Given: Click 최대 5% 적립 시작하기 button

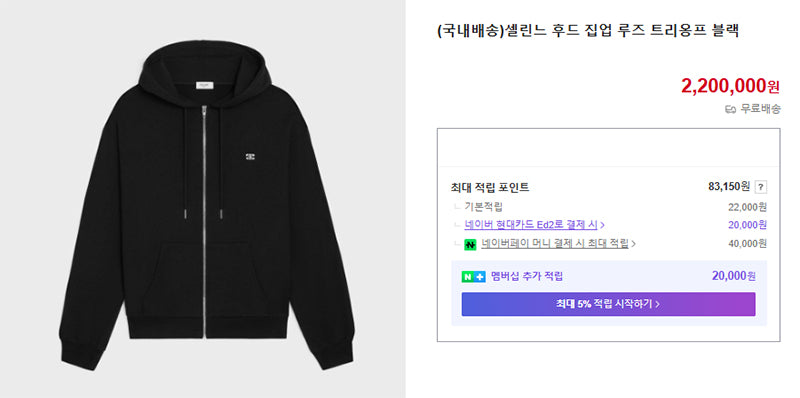Looking at the screenshot, I should [608, 304].
